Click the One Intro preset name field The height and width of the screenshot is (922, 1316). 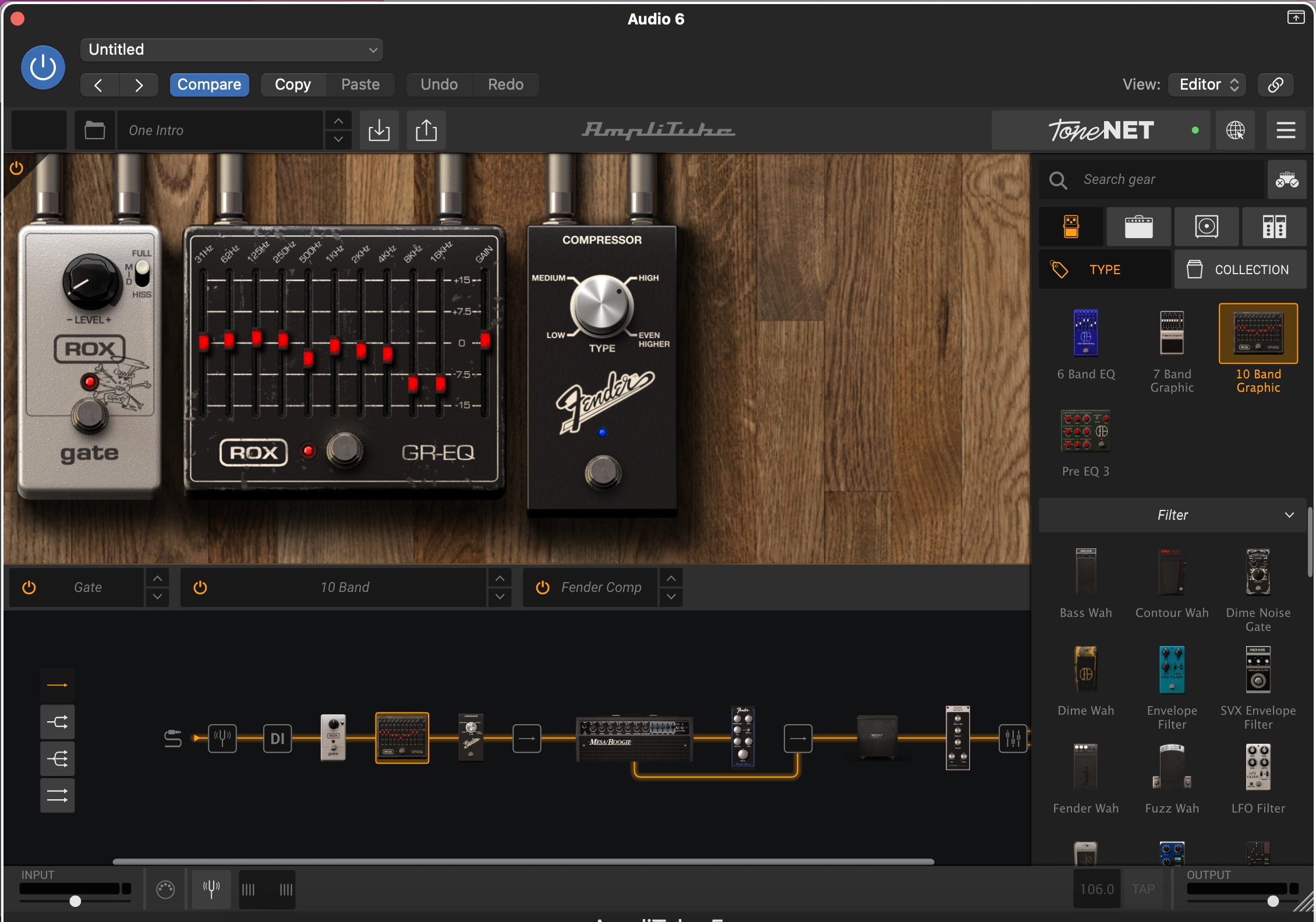pyautogui.click(x=220, y=130)
